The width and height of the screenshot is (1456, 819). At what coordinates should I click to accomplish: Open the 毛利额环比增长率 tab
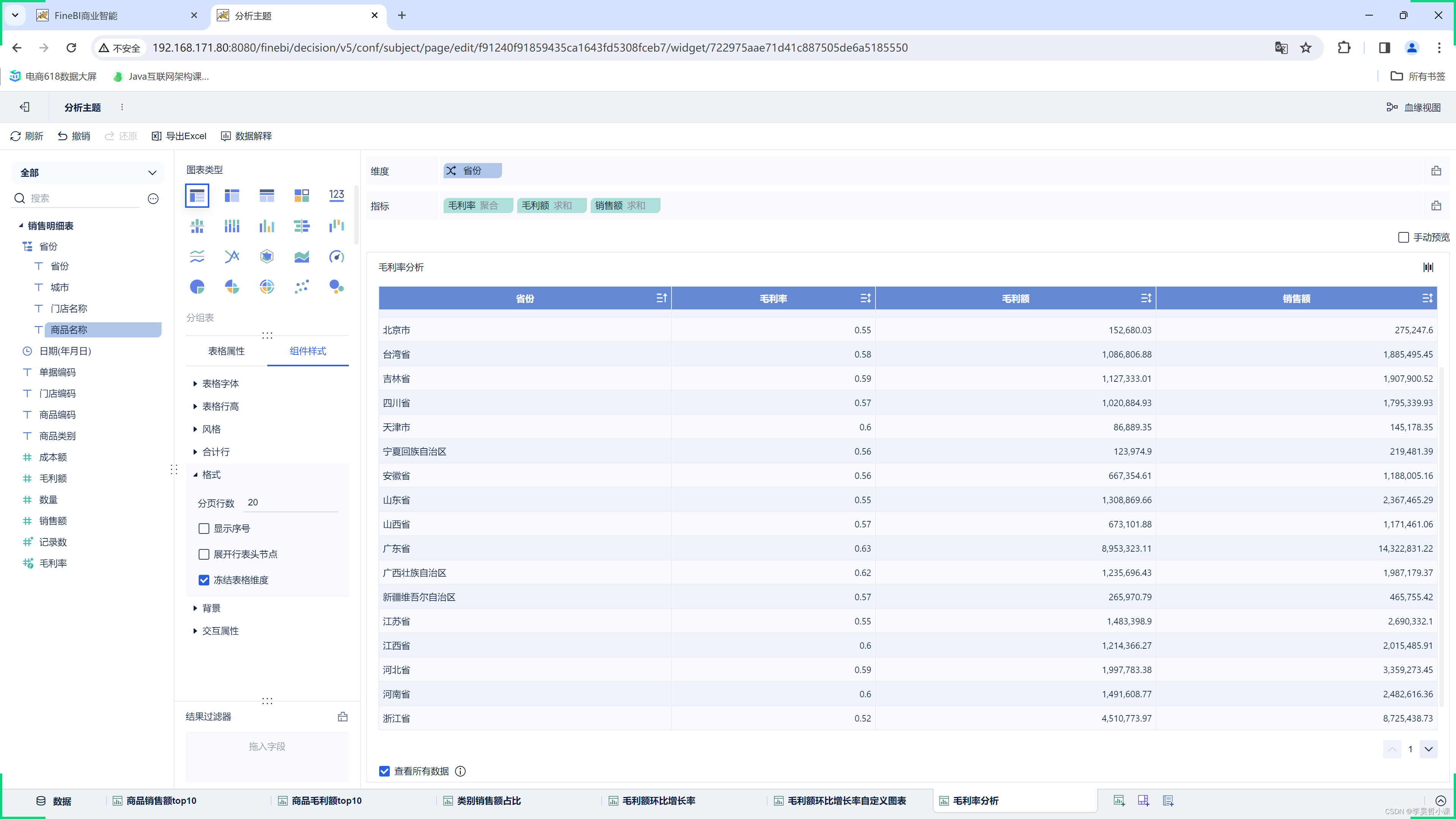coord(652,800)
